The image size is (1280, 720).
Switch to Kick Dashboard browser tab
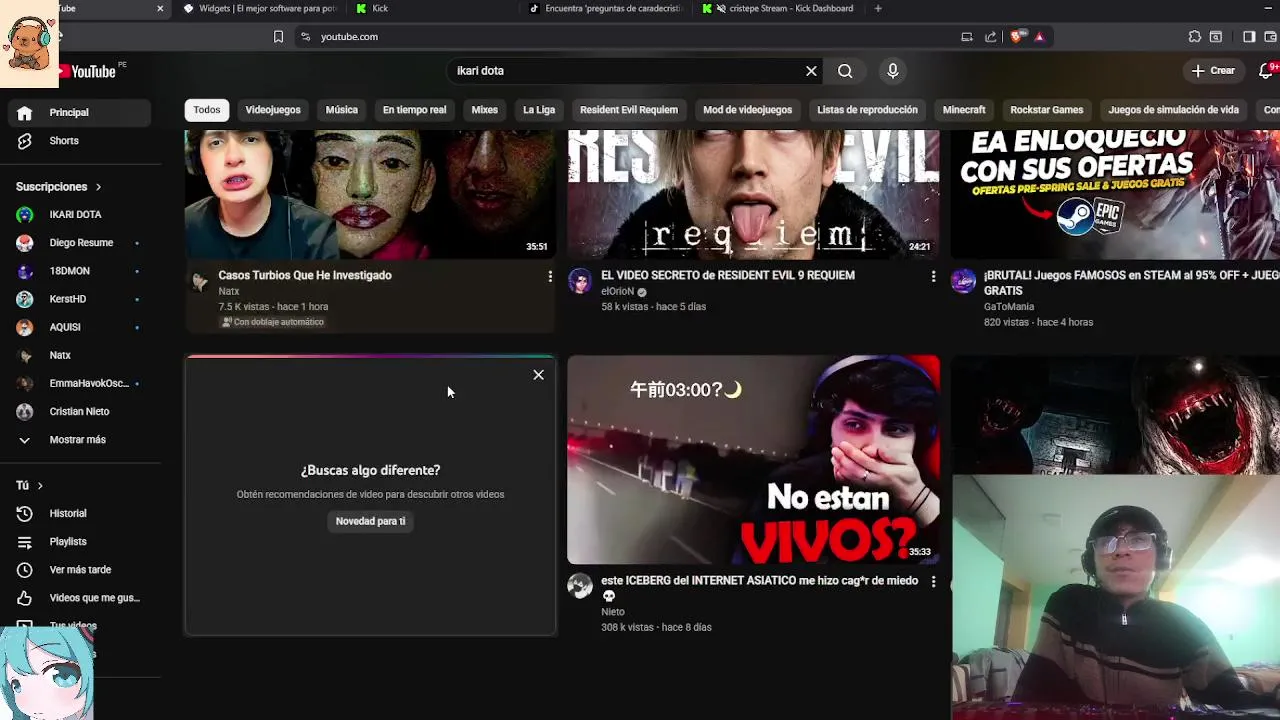pyautogui.click(x=778, y=9)
